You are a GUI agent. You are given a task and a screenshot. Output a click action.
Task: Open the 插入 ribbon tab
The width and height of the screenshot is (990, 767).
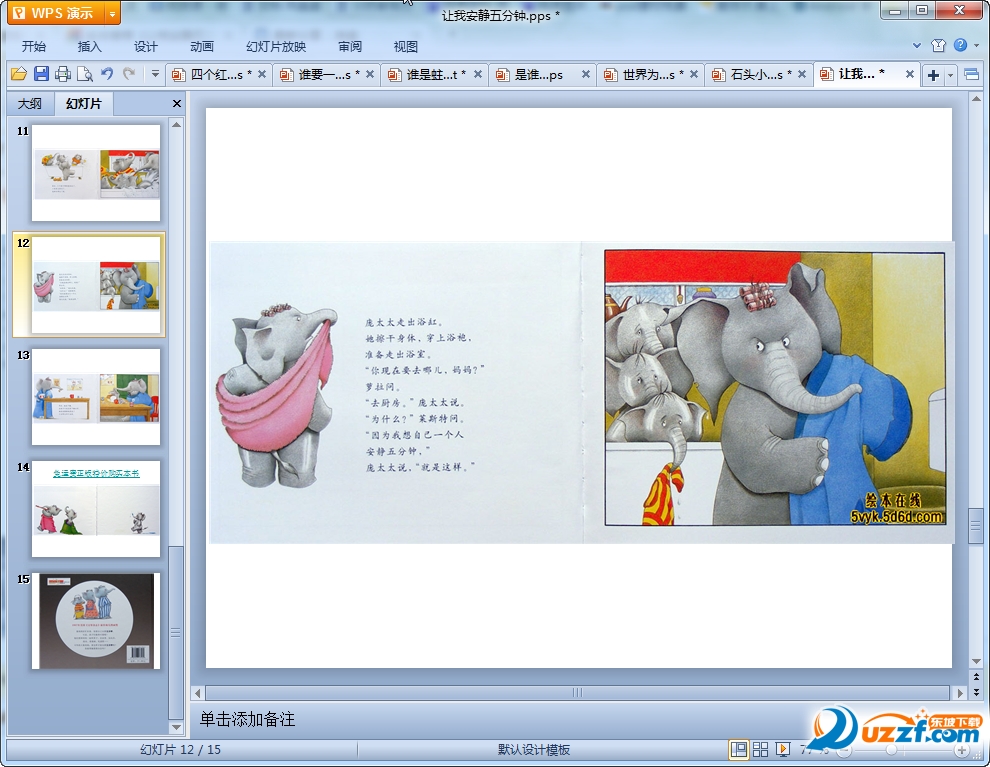[x=89, y=46]
